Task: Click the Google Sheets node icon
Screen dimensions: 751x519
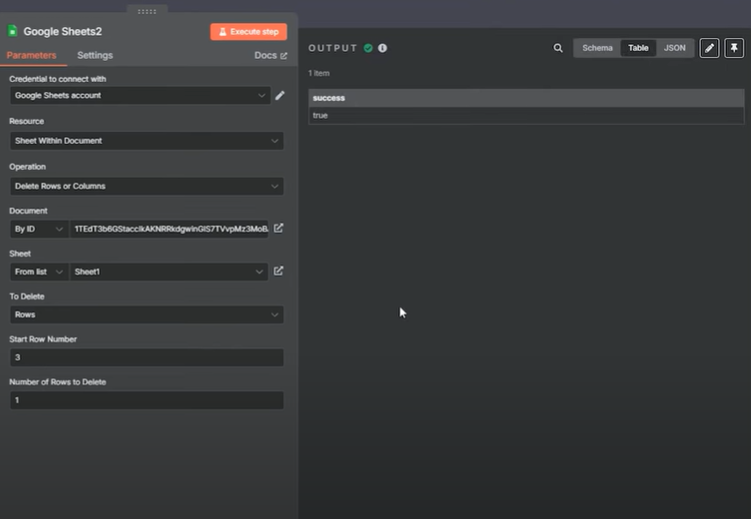Action: [13, 31]
